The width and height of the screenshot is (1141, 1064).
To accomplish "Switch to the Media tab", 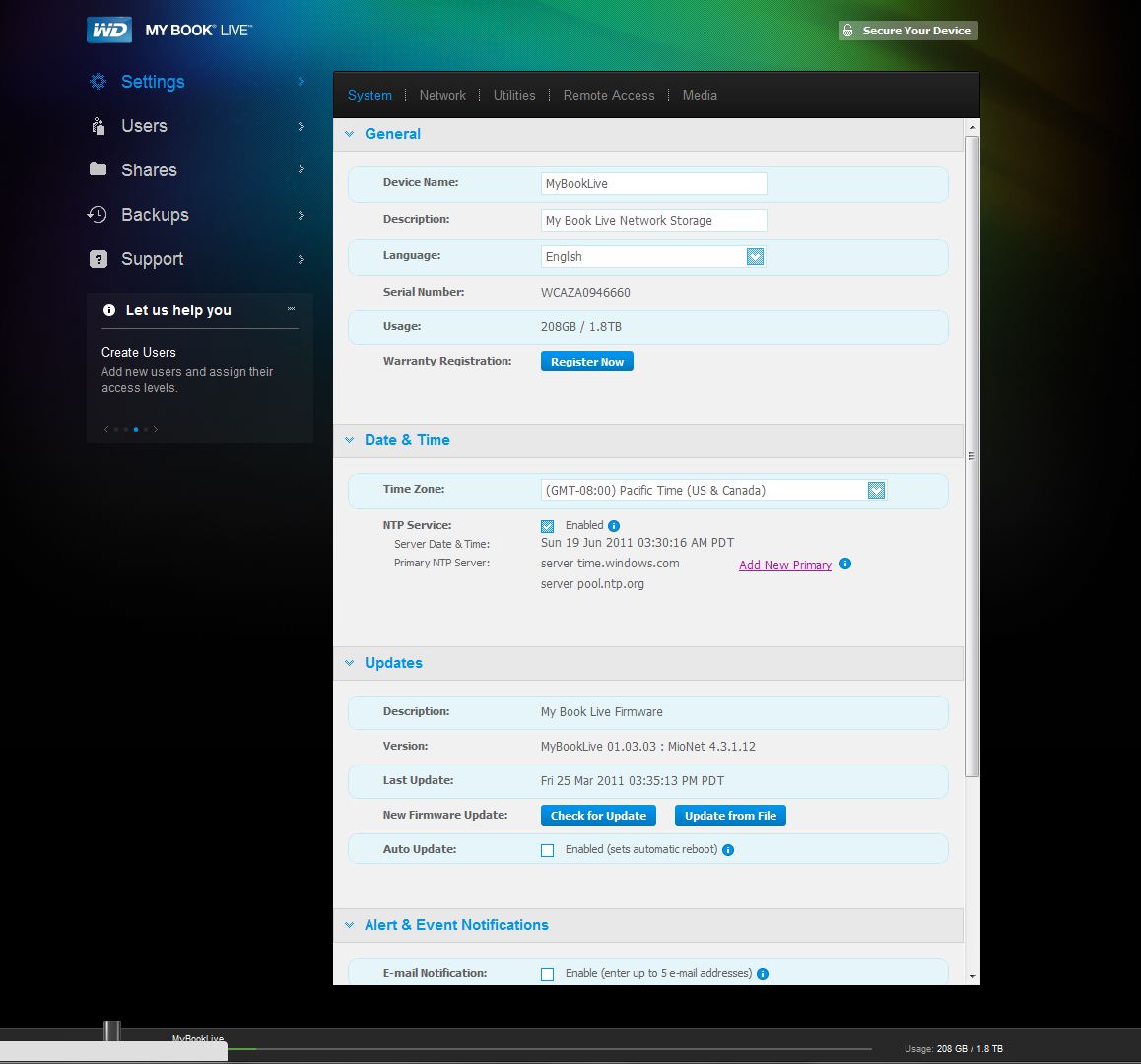I will 700,96.
